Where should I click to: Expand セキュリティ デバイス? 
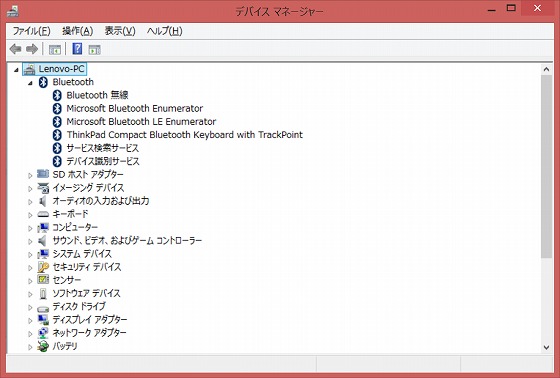(30, 268)
